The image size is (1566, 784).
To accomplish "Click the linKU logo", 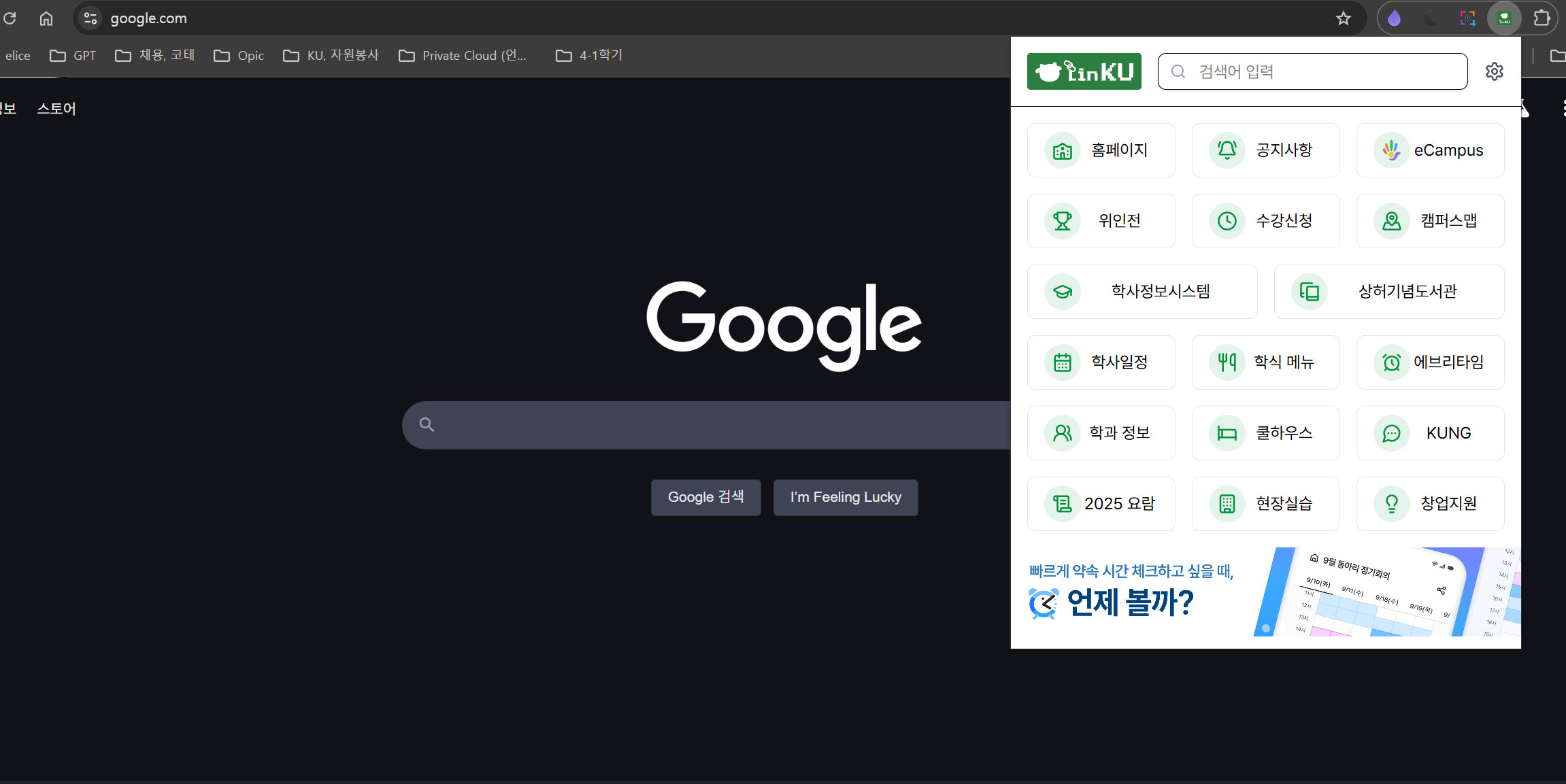I will coord(1084,71).
